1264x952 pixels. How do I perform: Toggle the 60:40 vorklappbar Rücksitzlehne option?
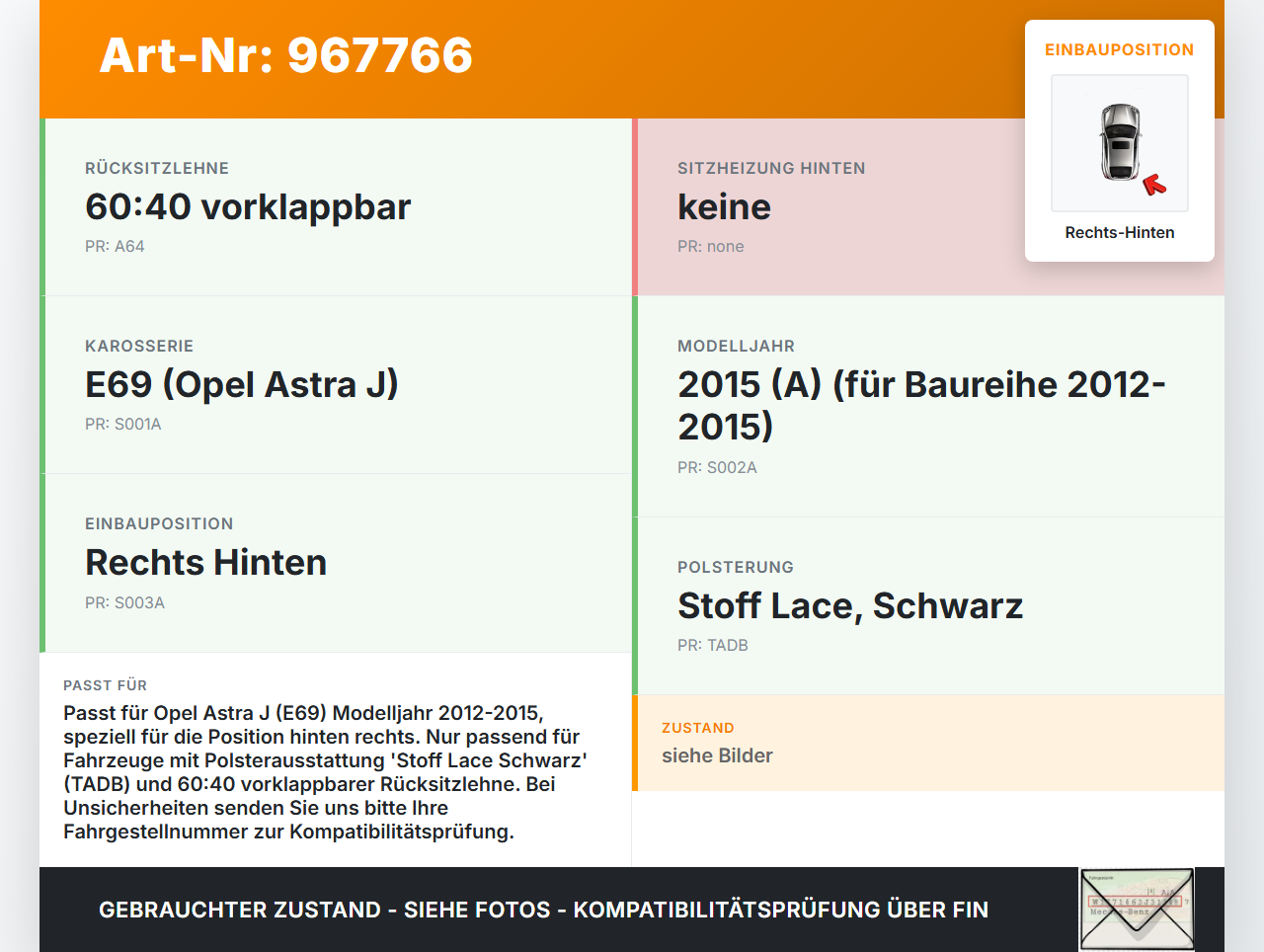click(x=247, y=207)
